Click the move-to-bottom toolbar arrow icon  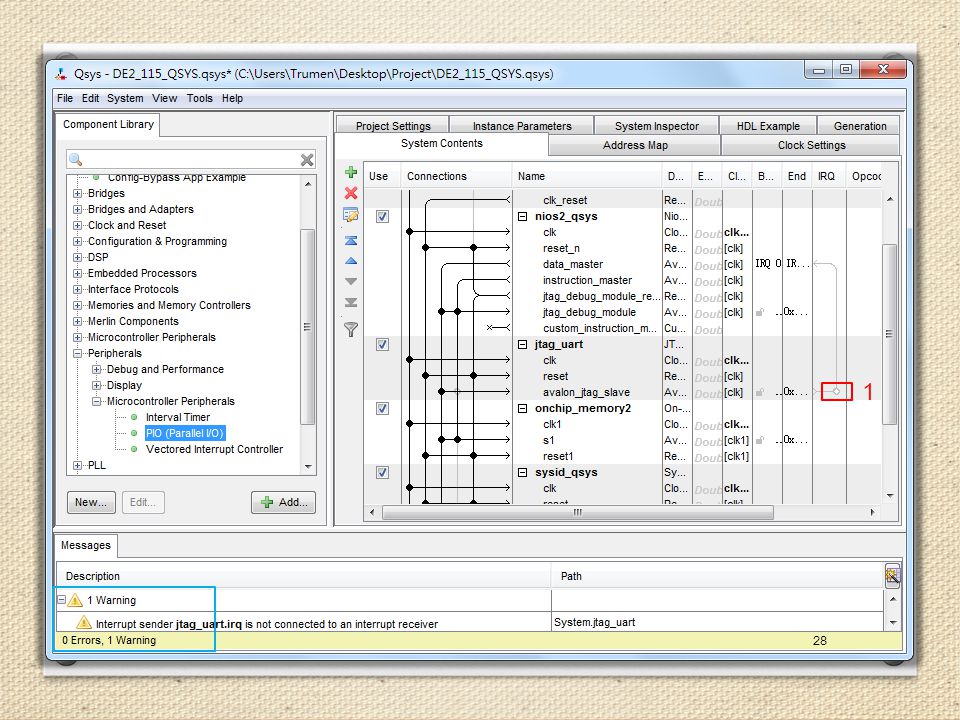click(x=351, y=302)
